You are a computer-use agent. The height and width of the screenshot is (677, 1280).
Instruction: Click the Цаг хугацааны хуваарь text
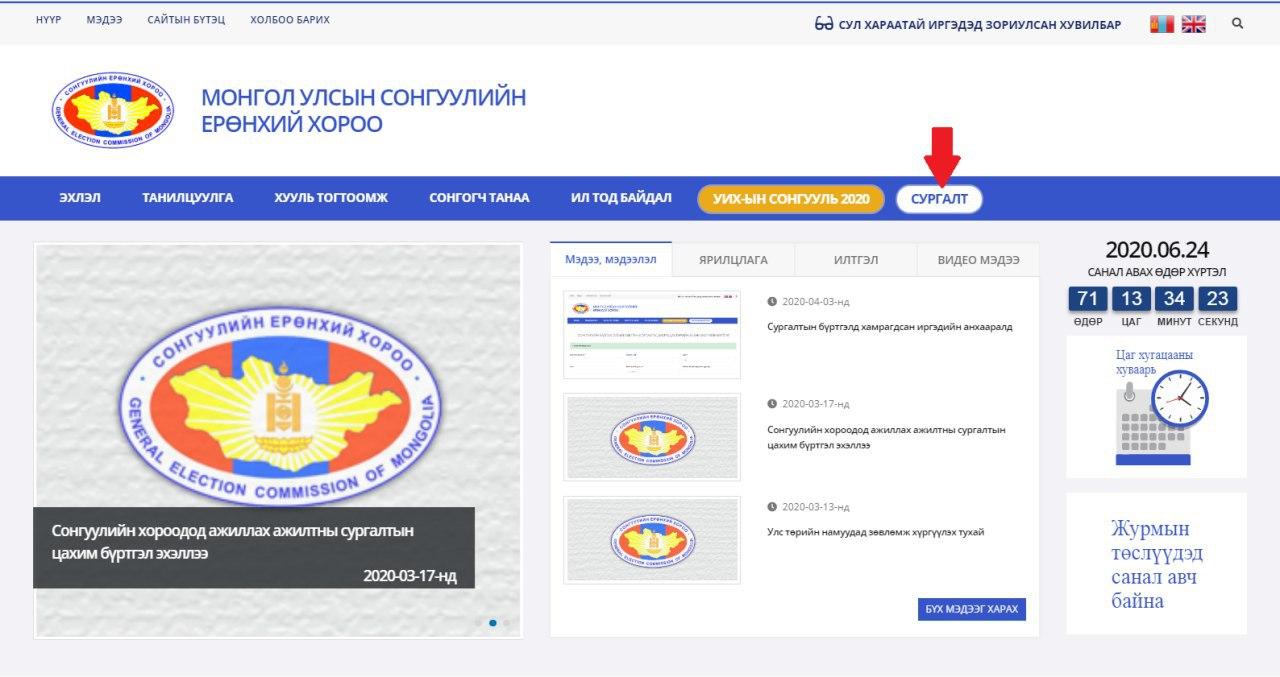tap(1154, 362)
